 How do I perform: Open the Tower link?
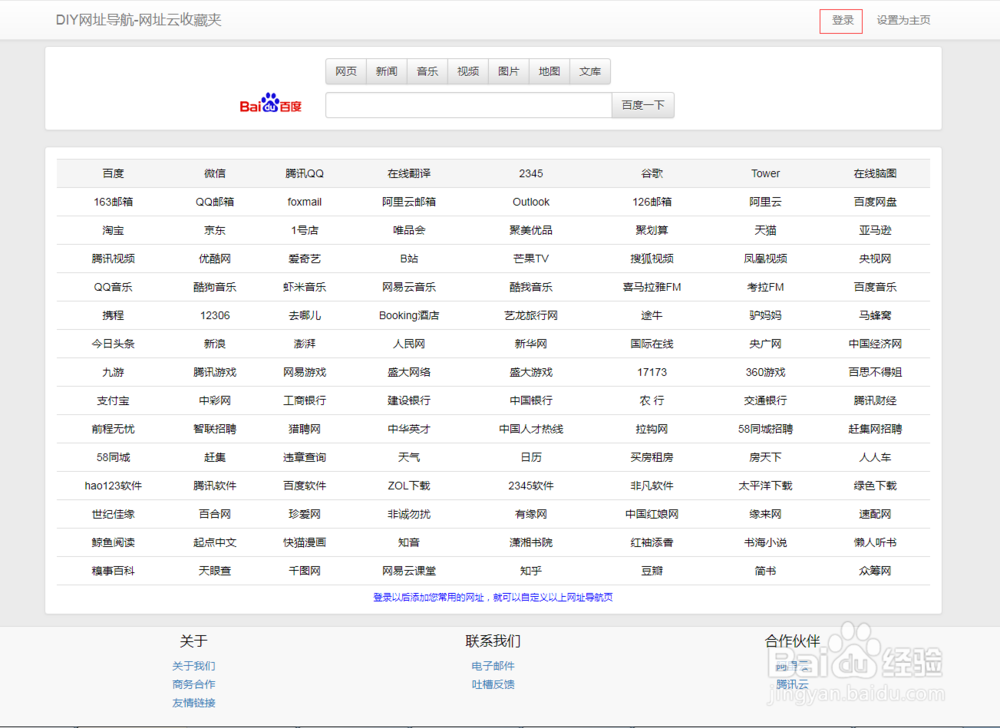click(x=765, y=173)
